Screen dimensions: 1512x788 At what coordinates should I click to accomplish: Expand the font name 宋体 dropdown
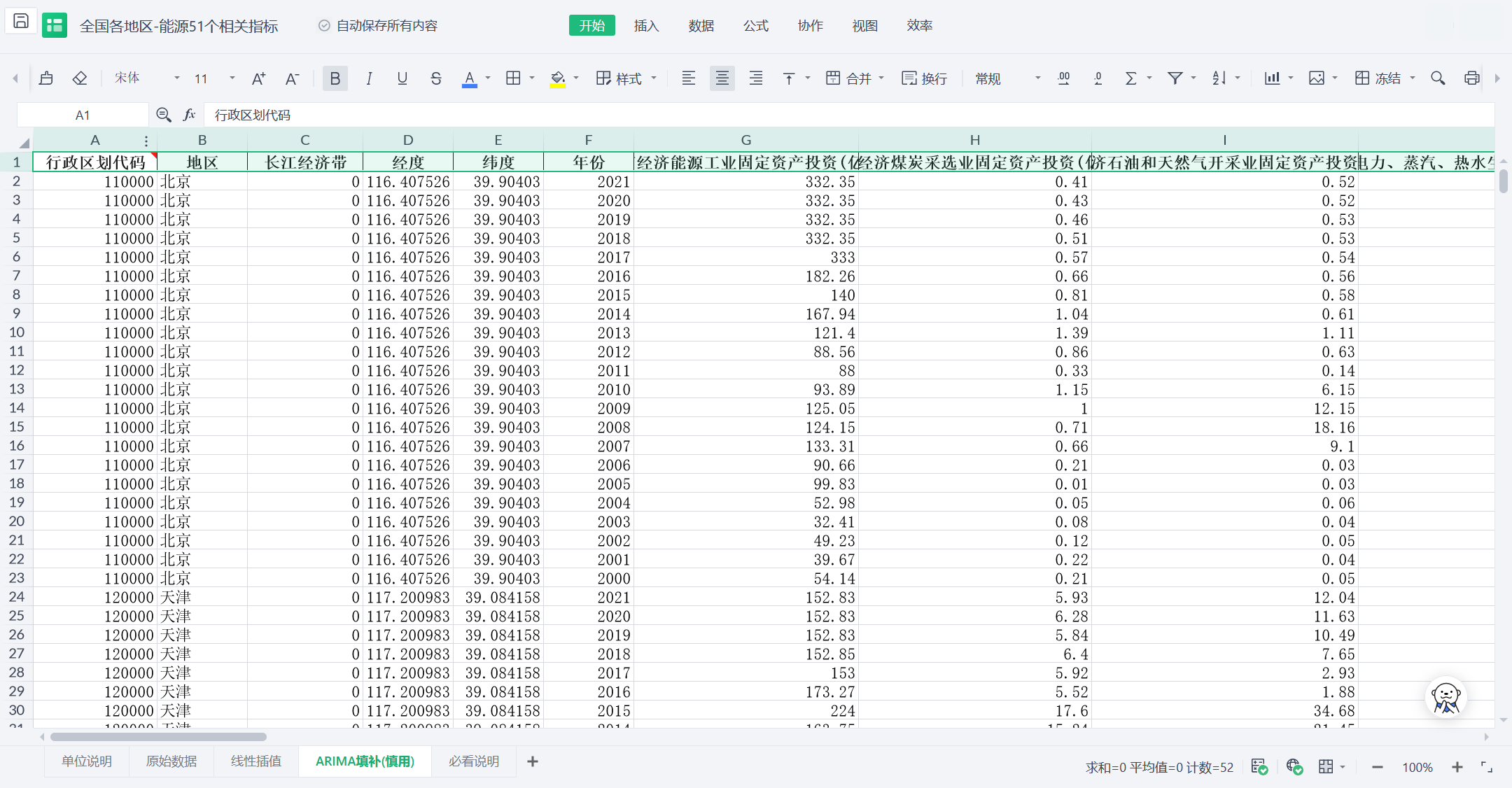[x=176, y=78]
